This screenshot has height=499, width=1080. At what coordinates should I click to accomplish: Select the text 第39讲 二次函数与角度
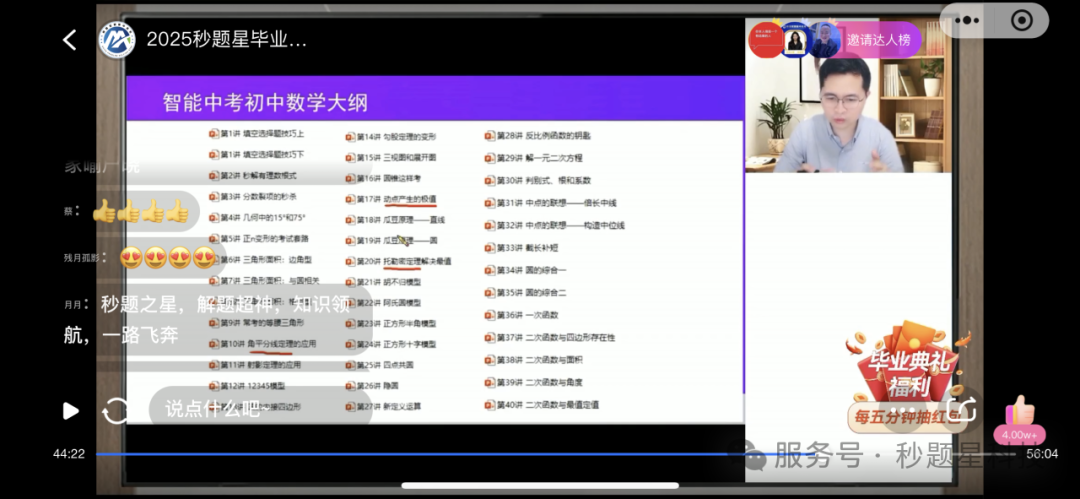pos(539,383)
